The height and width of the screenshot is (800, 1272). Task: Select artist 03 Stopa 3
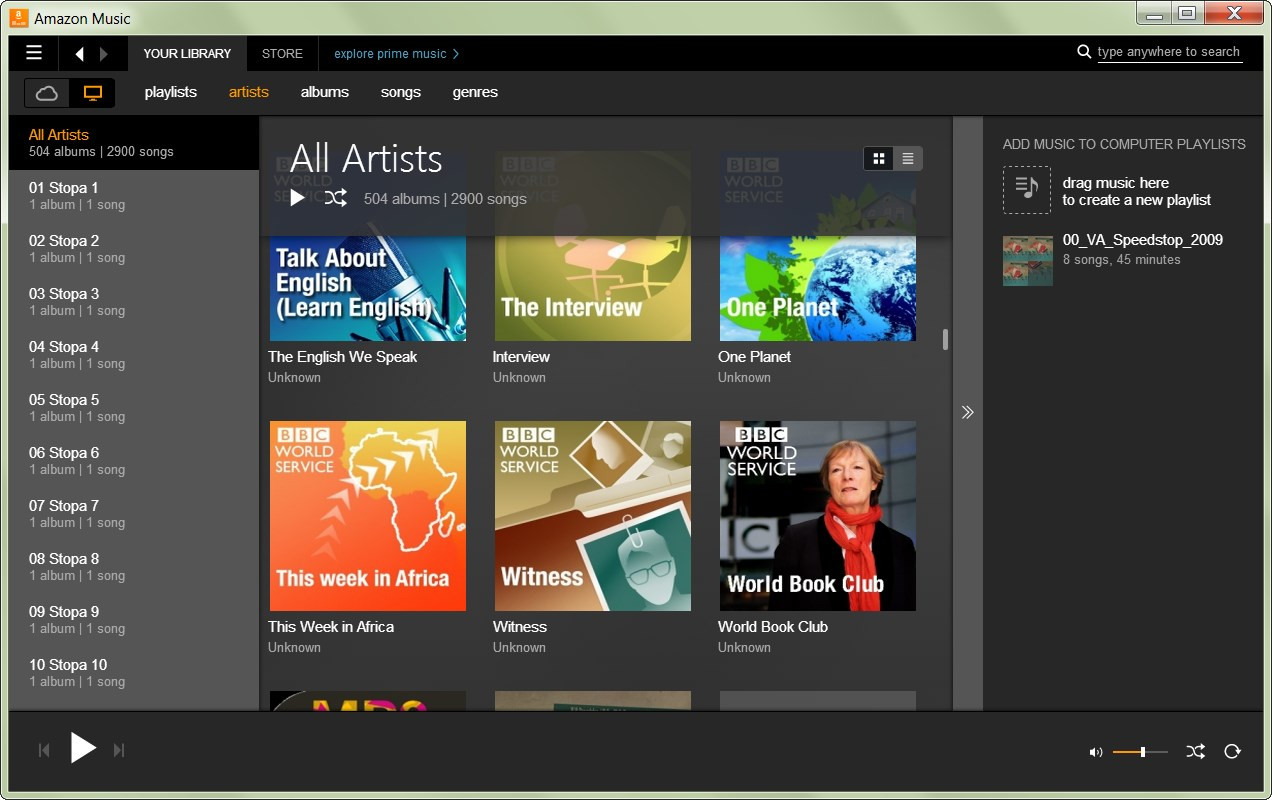pyautogui.click(x=134, y=302)
